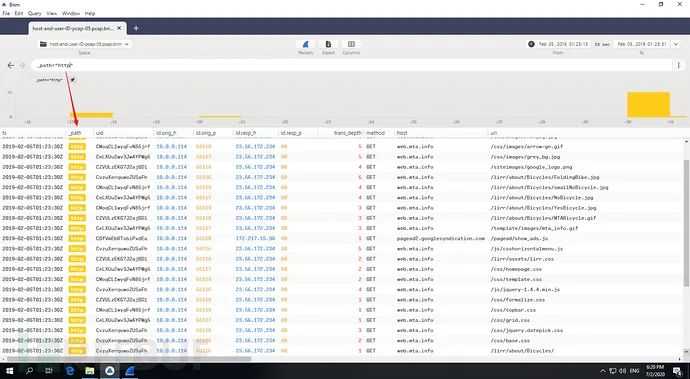The image size is (690, 379).
Task: Click the /lirr/about/Bicycles/FoldingBike.jpg uri cell
Action: tap(545, 177)
